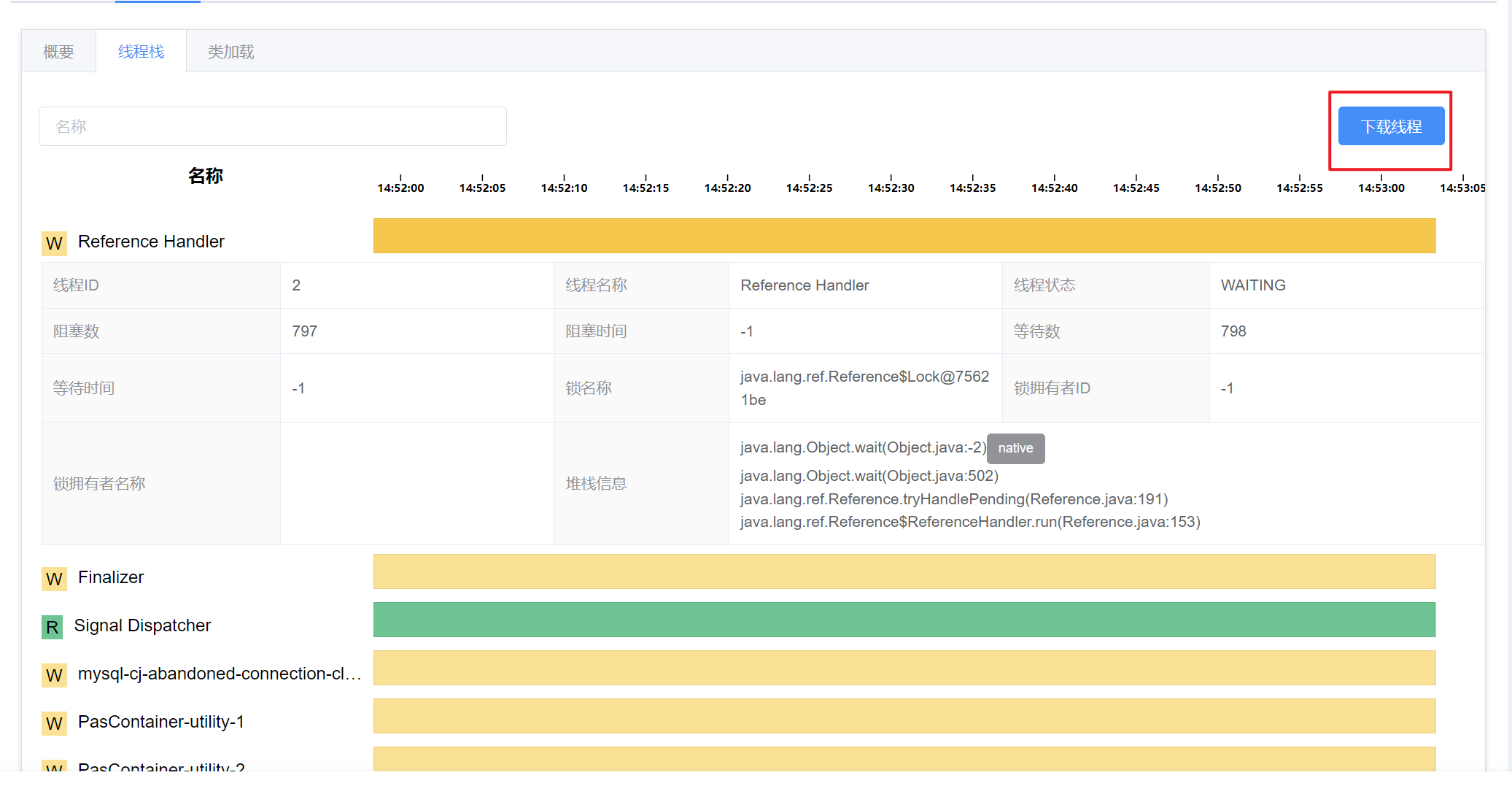Switch to the 概要 tab
The height and width of the screenshot is (786, 1512).
click(x=58, y=52)
